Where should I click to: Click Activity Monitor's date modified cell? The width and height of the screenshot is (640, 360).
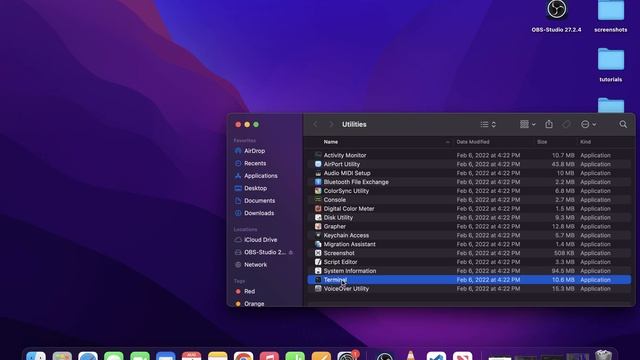tap(488, 156)
